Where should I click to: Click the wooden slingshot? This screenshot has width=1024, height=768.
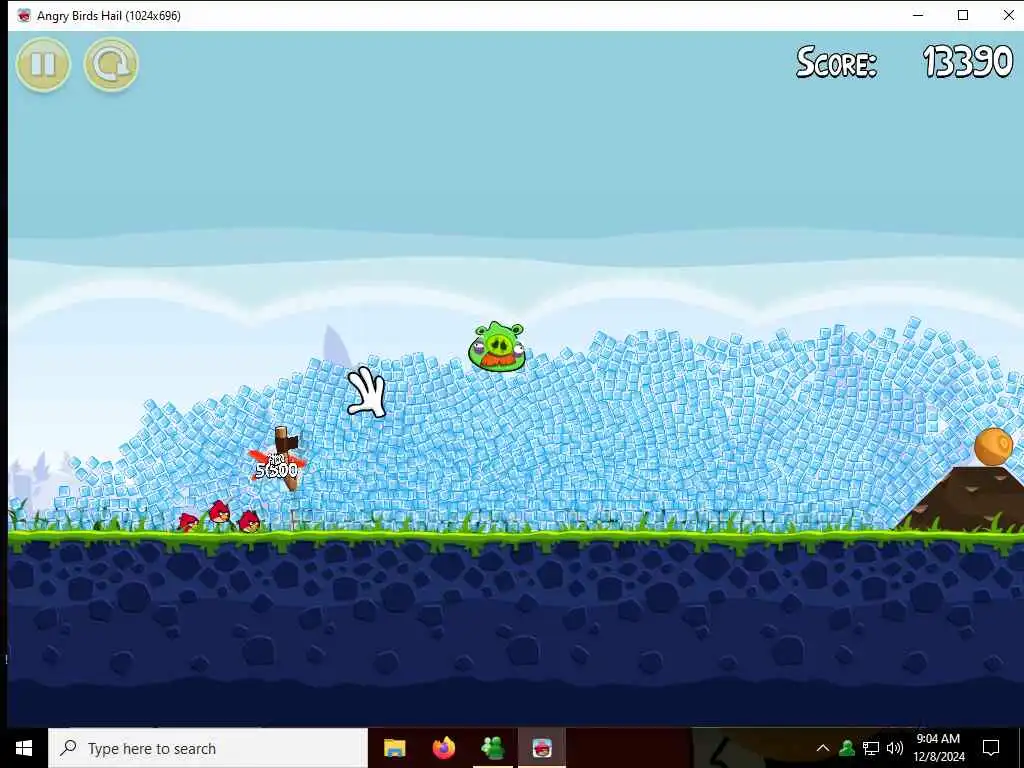[x=285, y=456]
